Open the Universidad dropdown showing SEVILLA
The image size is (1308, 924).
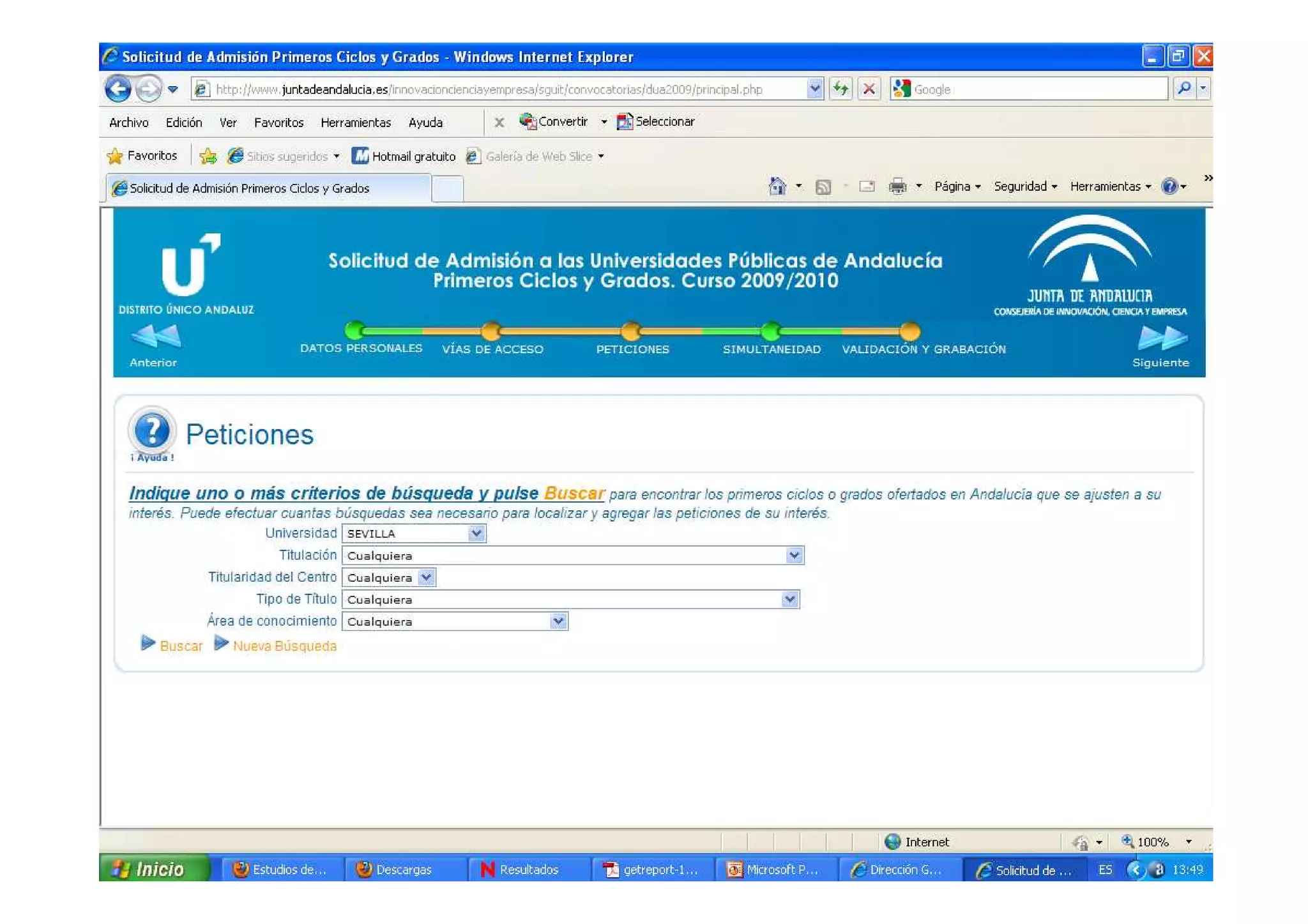(476, 533)
